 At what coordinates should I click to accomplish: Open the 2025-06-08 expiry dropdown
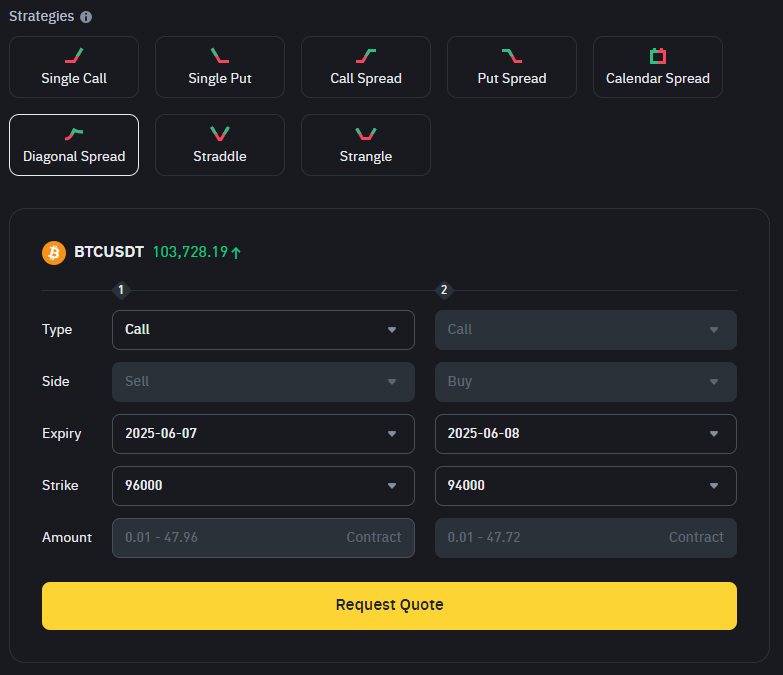pos(586,433)
